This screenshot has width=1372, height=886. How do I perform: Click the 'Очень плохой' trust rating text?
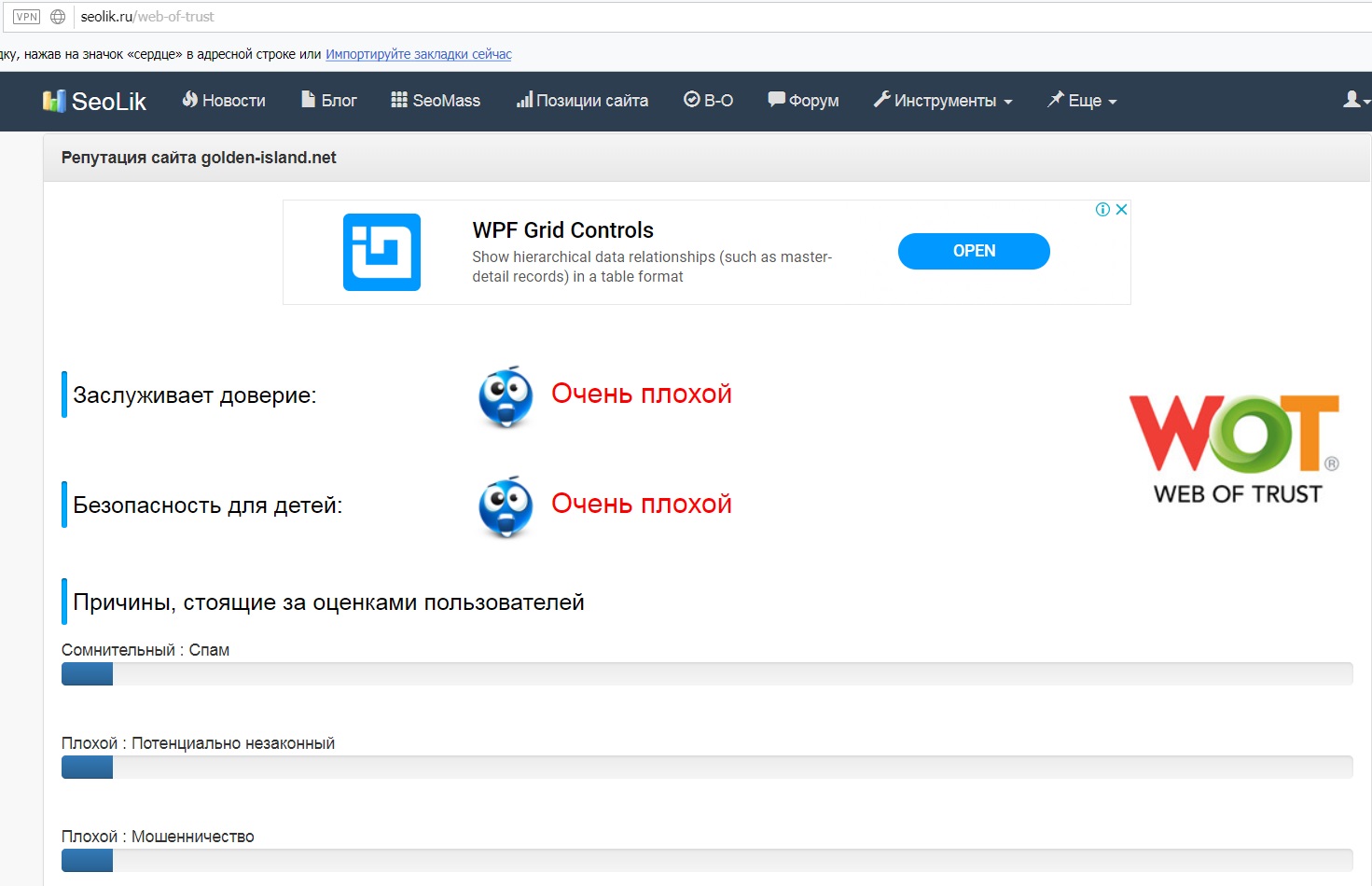tap(642, 394)
